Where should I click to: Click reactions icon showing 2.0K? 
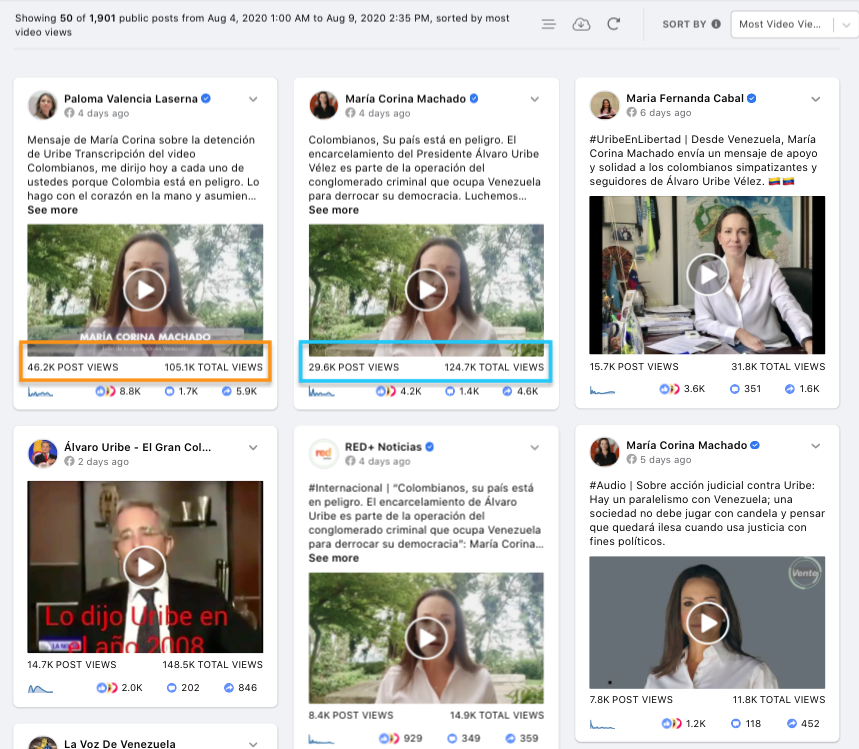tap(107, 688)
